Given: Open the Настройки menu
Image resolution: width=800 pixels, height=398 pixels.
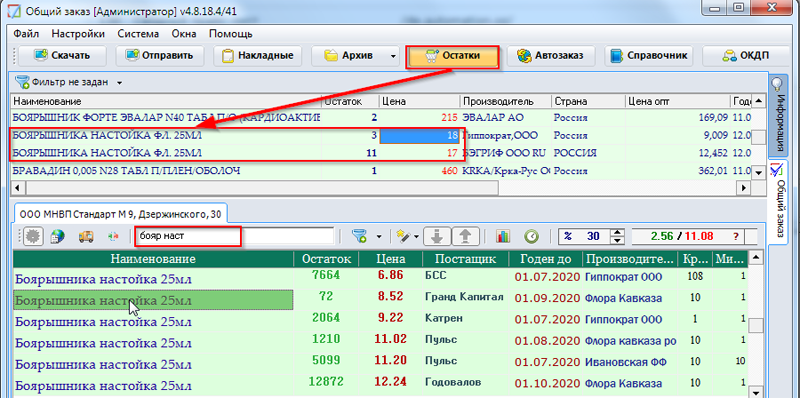Looking at the screenshot, I should point(78,34).
